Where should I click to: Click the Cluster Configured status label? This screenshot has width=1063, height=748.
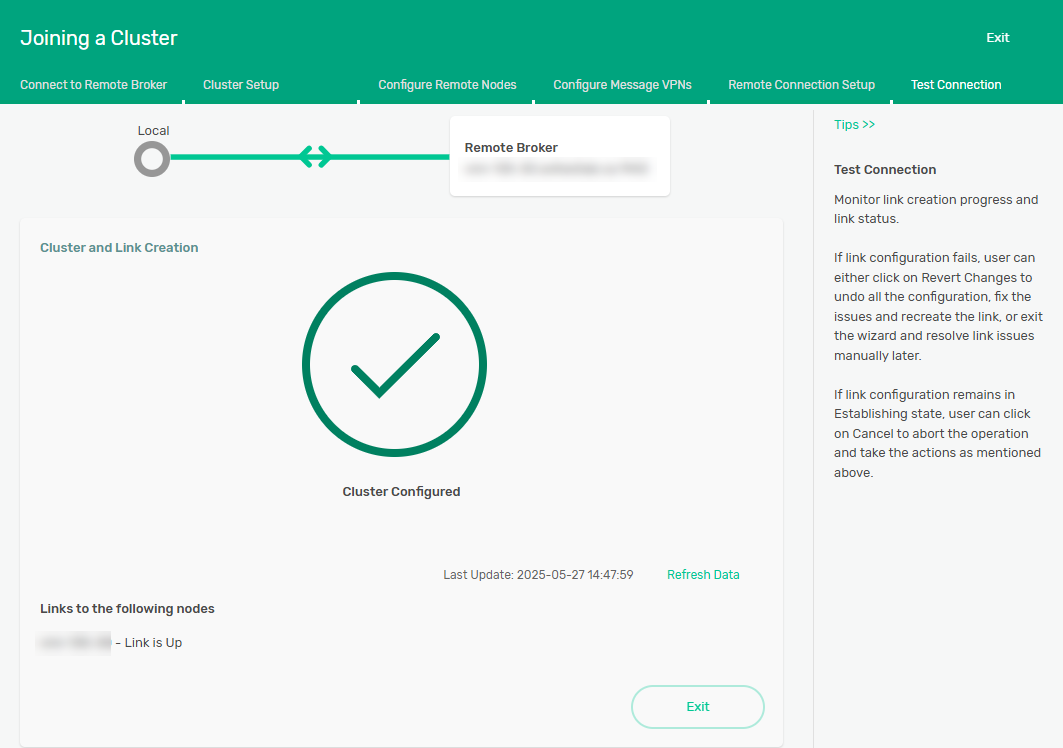[401, 492]
